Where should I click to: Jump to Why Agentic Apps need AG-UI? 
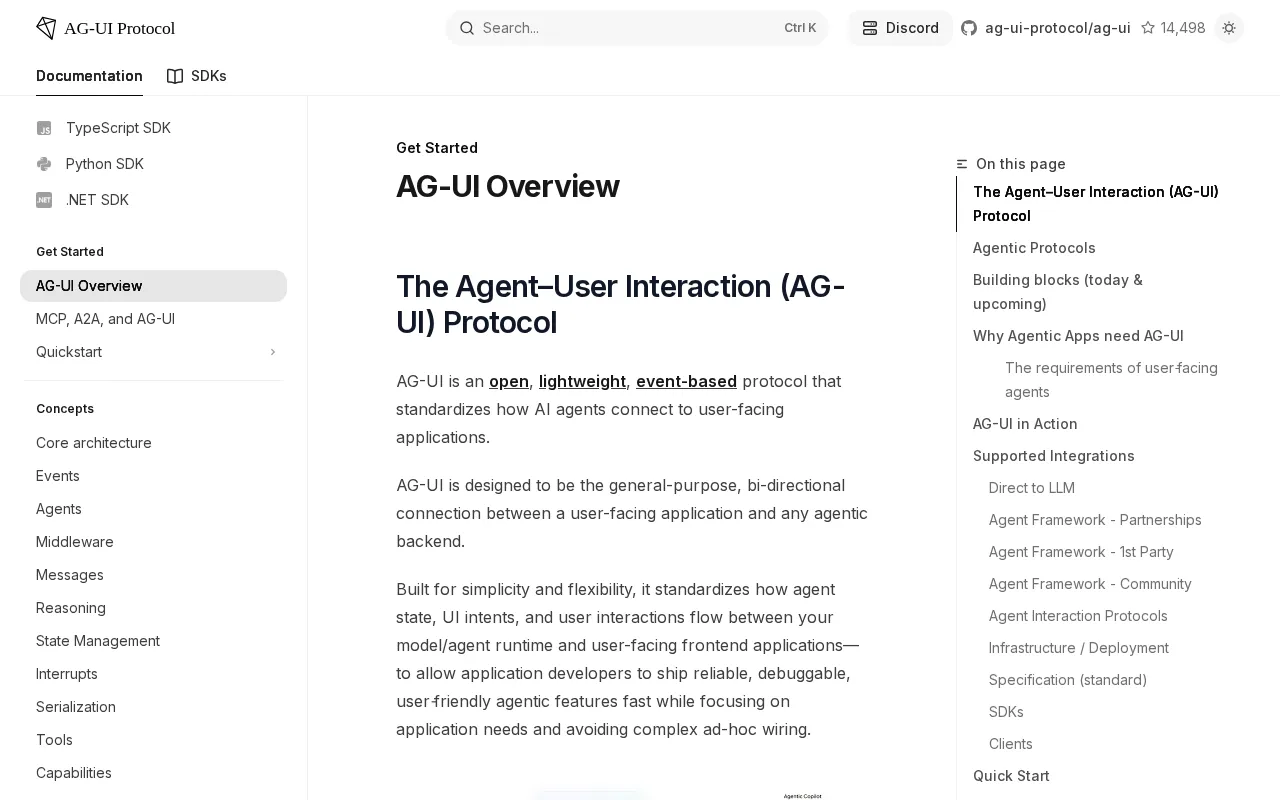[x=1078, y=336]
